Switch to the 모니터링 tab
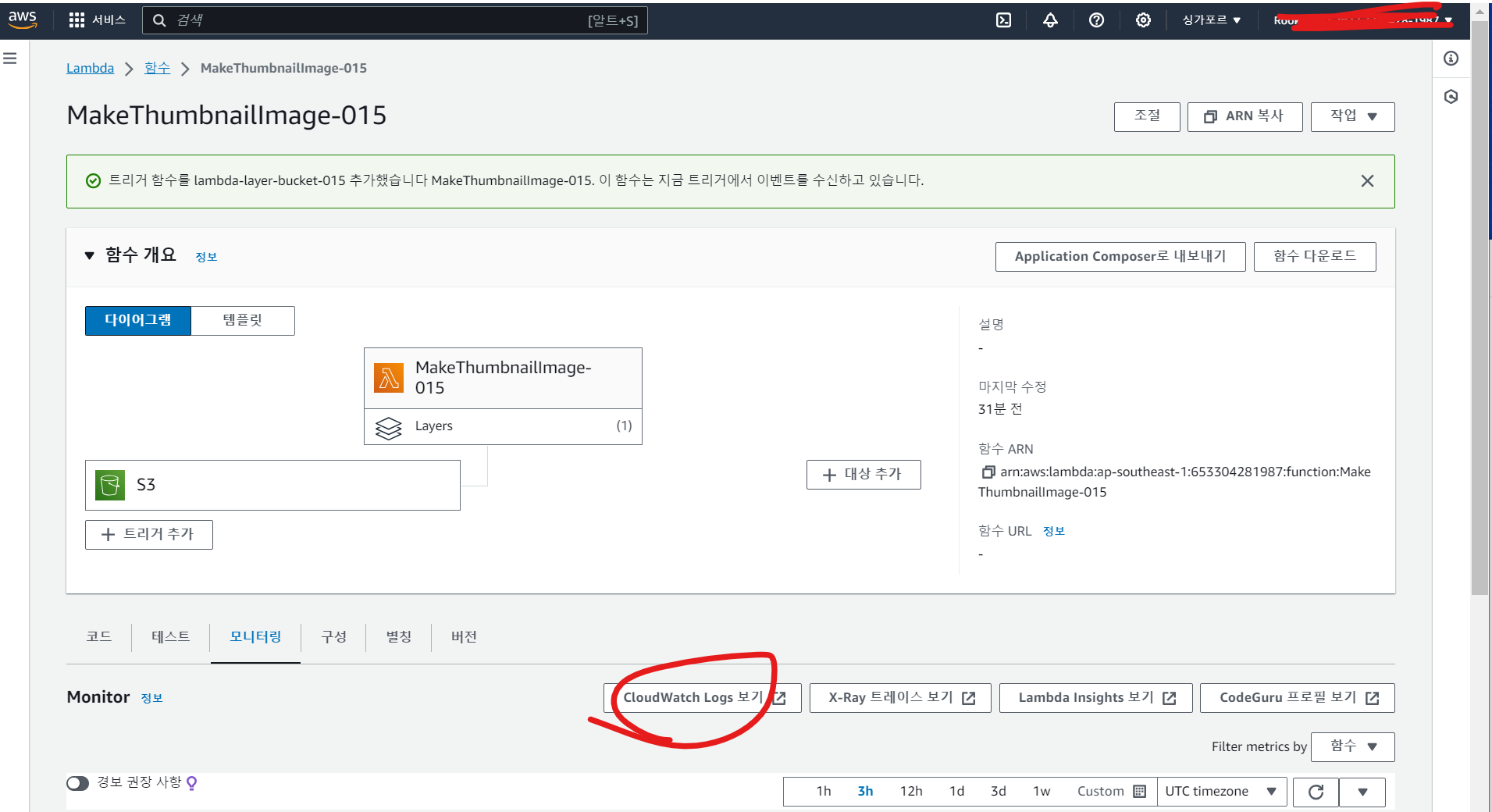 pyautogui.click(x=255, y=637)
